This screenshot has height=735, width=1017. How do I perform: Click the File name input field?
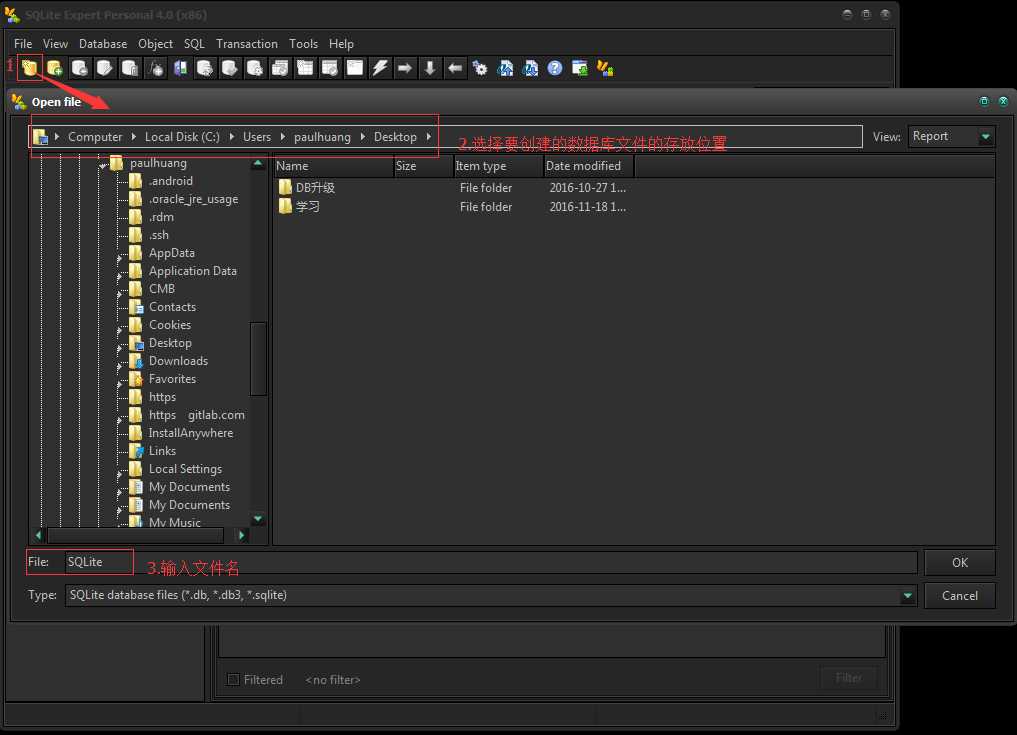point(491,562)
